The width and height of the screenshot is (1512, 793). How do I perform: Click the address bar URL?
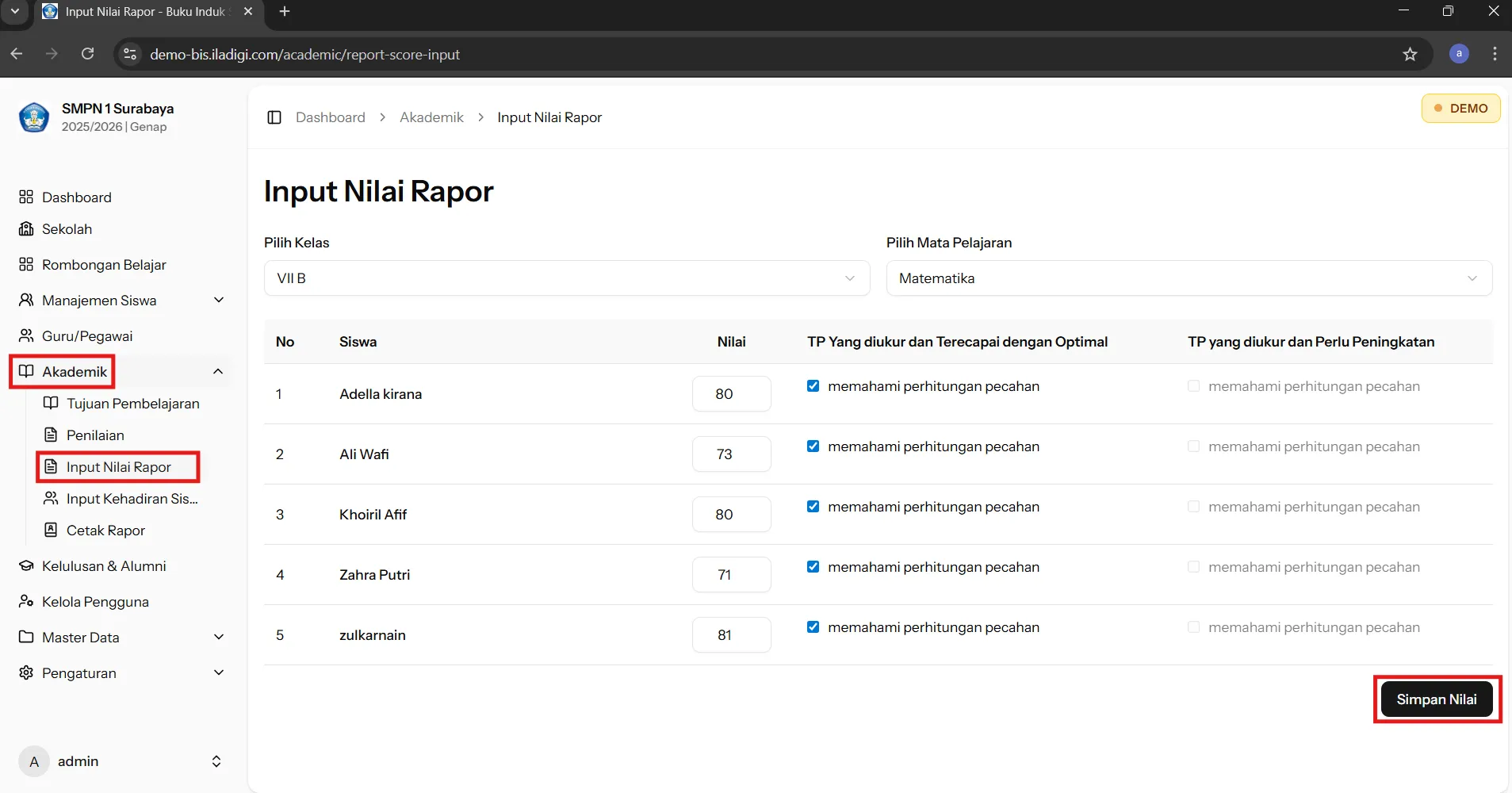coord(304,55)
